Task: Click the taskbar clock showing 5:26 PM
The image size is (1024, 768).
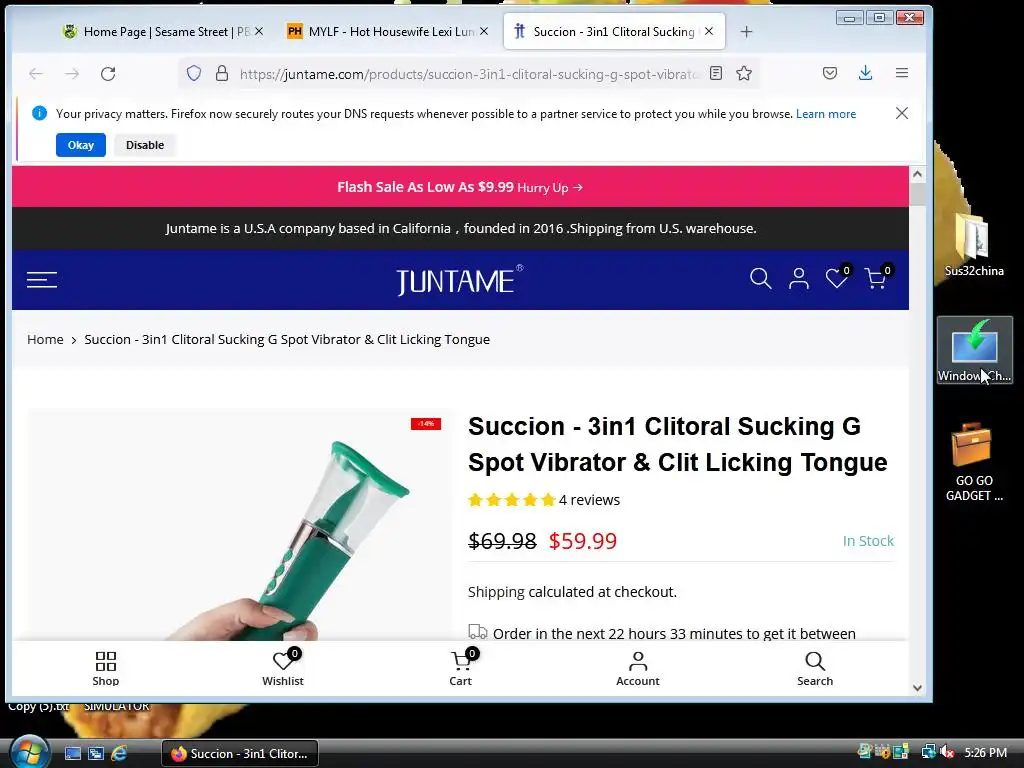Action: (985, 752)
